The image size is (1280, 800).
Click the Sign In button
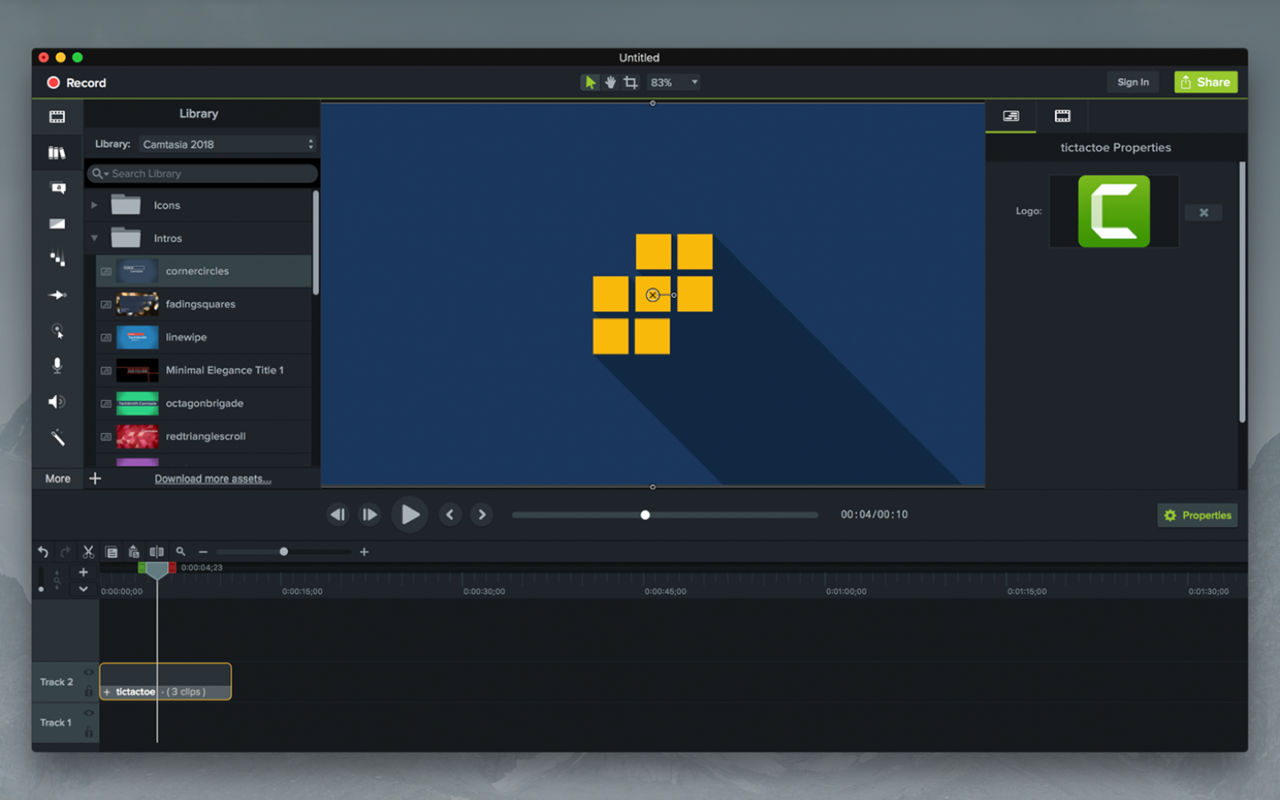point(1133,82)
